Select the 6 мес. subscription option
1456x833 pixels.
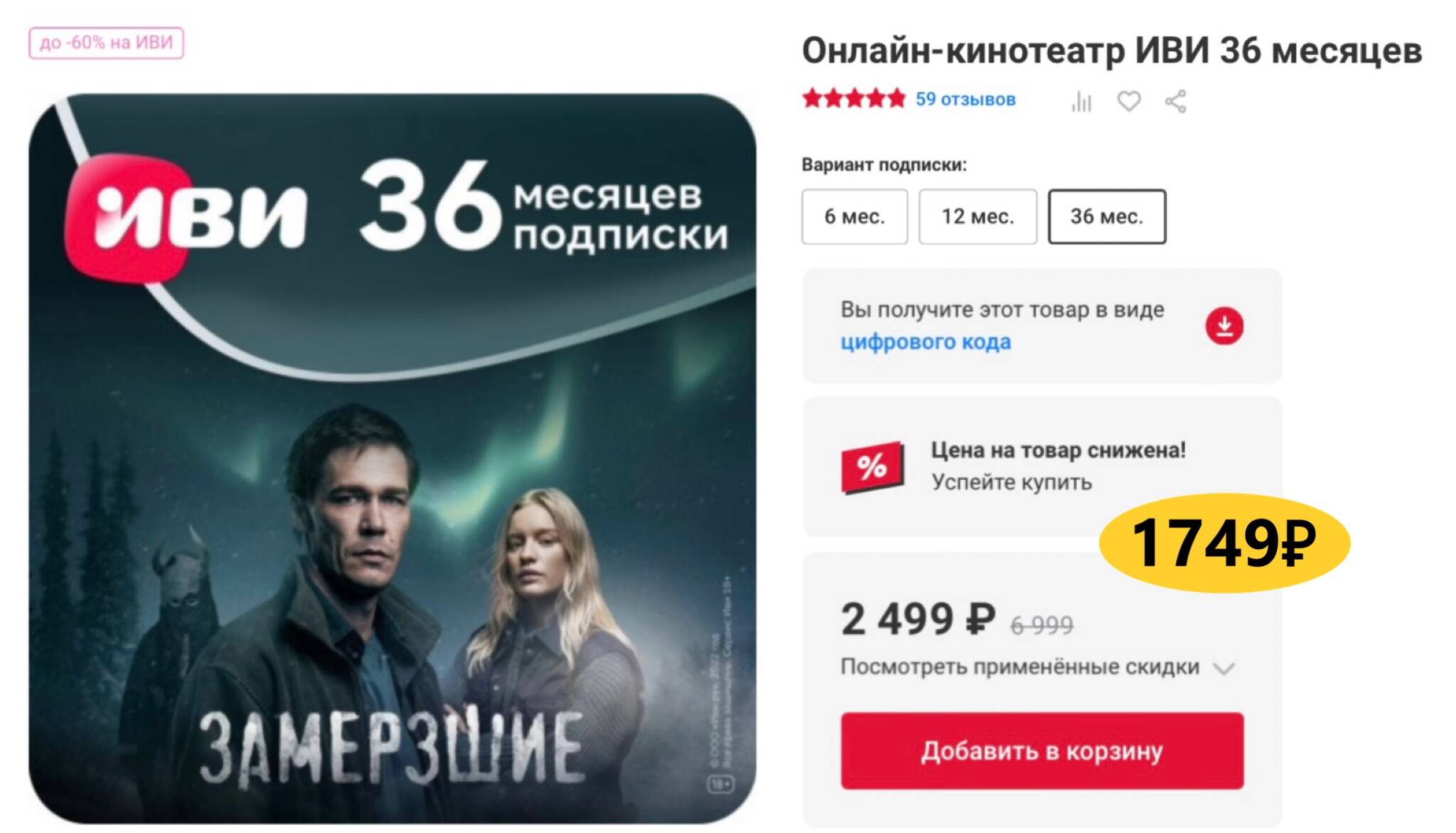855,216
